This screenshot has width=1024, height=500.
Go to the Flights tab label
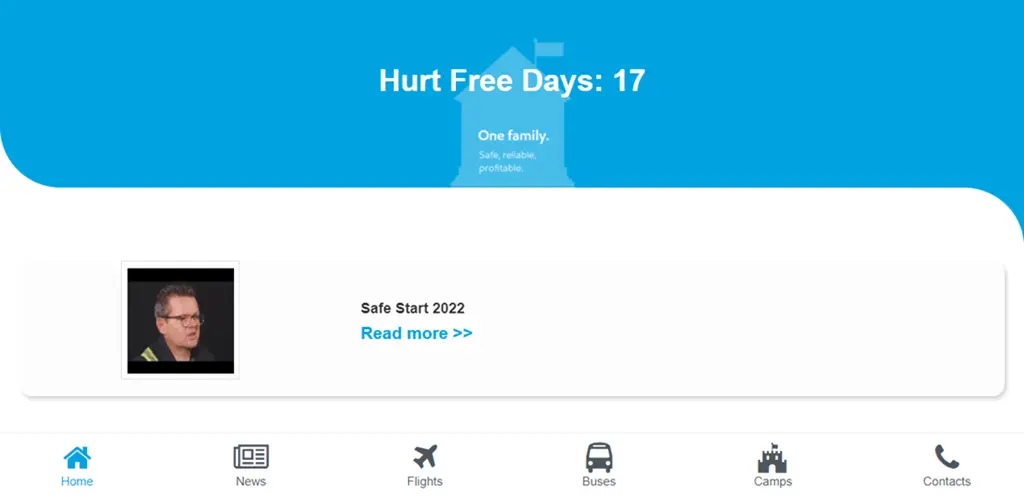425,482
